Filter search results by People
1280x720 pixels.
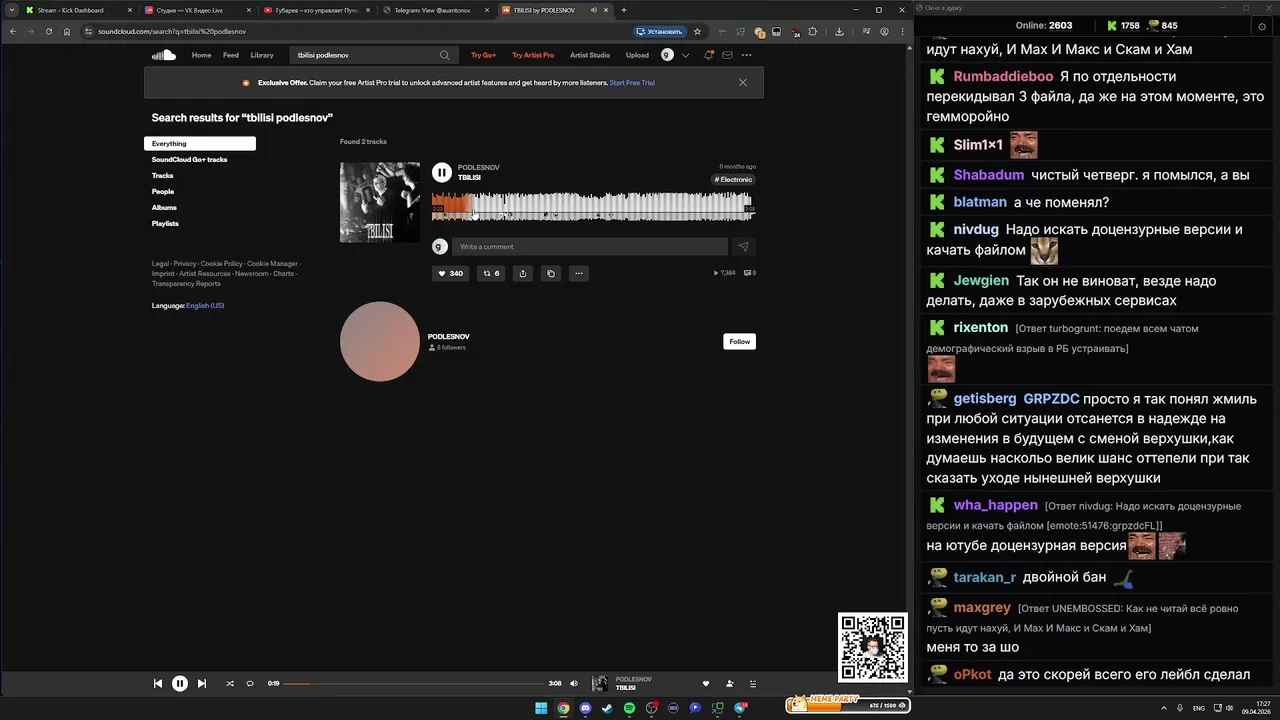coord(163,191)
